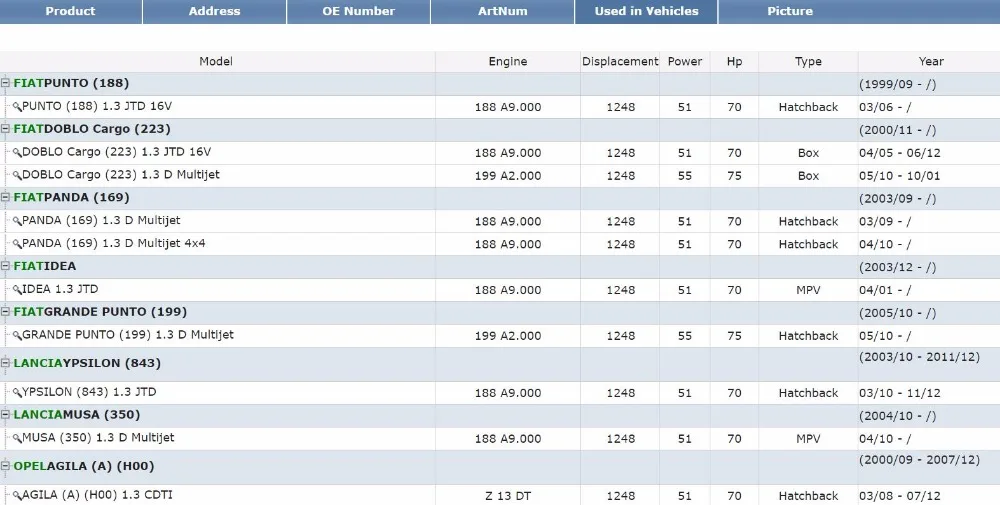Open the IDEA 1.3 JTD entry

[61, 289]
